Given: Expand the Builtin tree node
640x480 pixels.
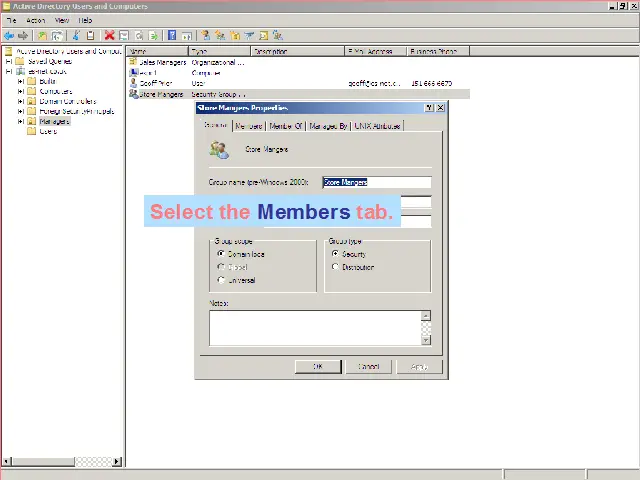Looking at the screenshot, I should pyautogui.click(x=20, y=81).
